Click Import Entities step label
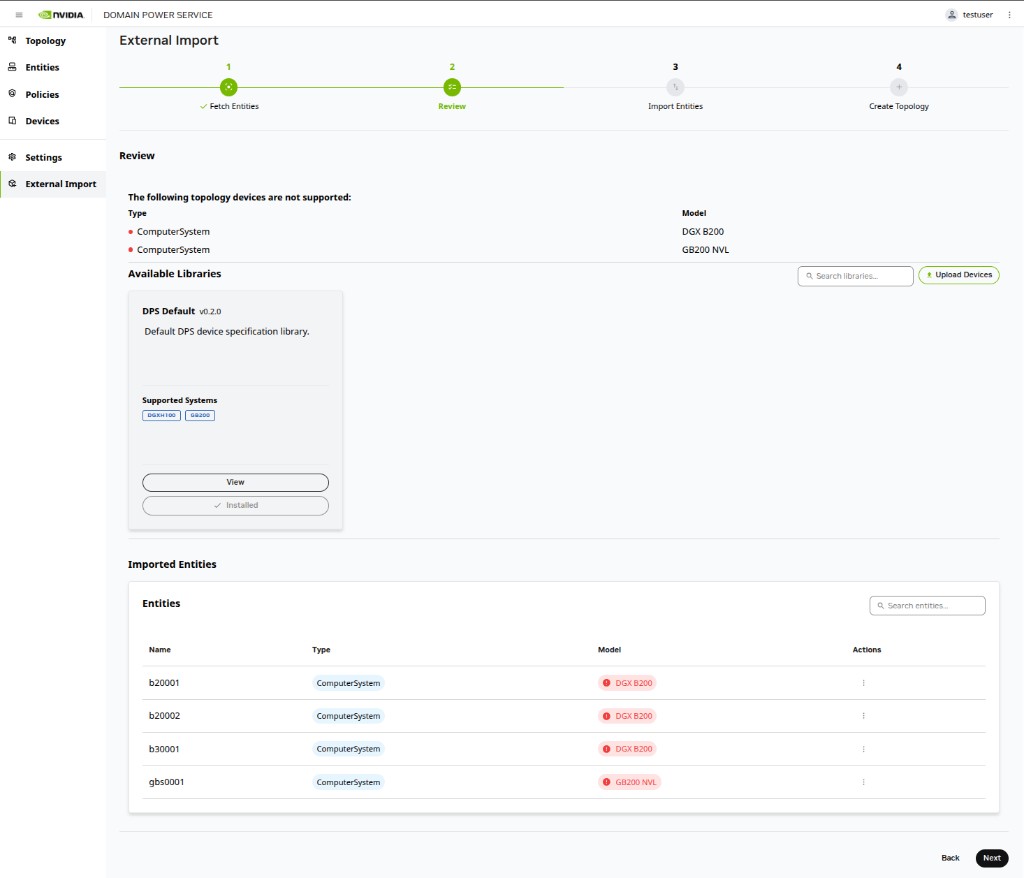The width and height of the screenshot is (1024, 878). point(675,106)
